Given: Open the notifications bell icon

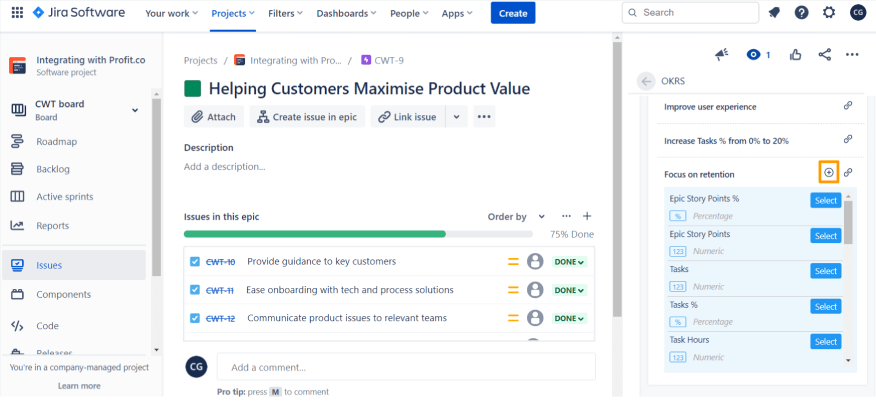Looking at the screenshot, I should pos(774,12).
